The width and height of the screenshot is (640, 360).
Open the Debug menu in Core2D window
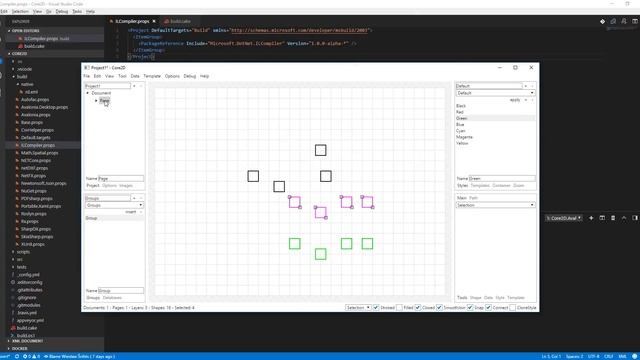pyautogui.click(x=190, y=76)
